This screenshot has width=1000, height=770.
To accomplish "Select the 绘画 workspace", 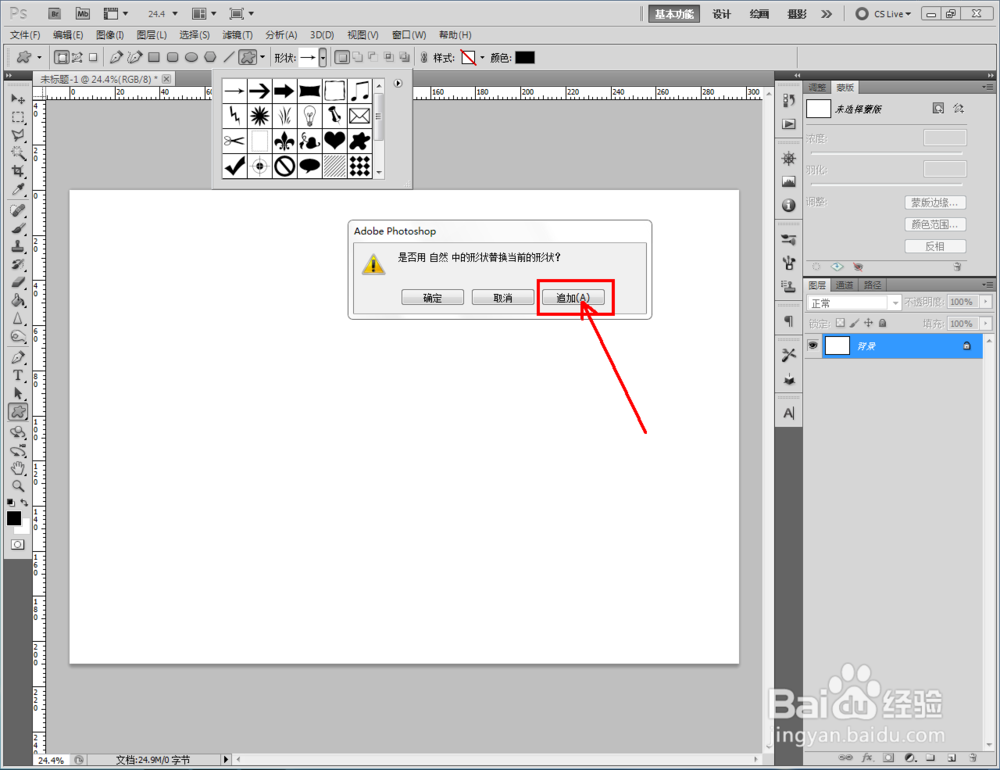I will [x=759, y=14].
